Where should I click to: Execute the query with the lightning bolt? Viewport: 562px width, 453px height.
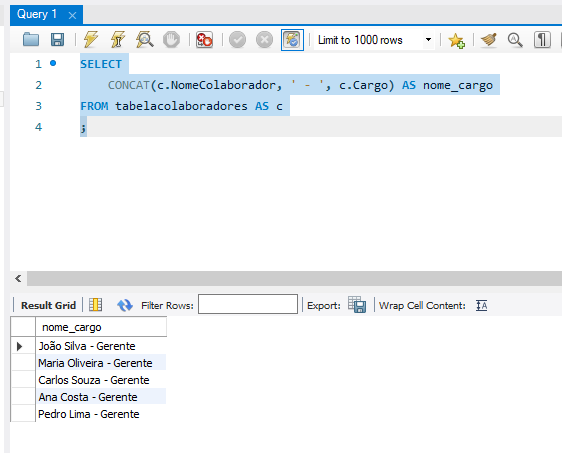tap(91, 39)
